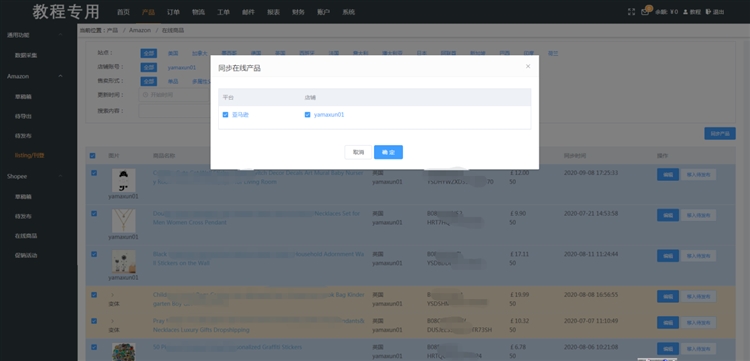Select 全部 in the 站点 filter row
The height and width of the screenshot is (361, 750).
pyautogui.click(x=149, y=54)
